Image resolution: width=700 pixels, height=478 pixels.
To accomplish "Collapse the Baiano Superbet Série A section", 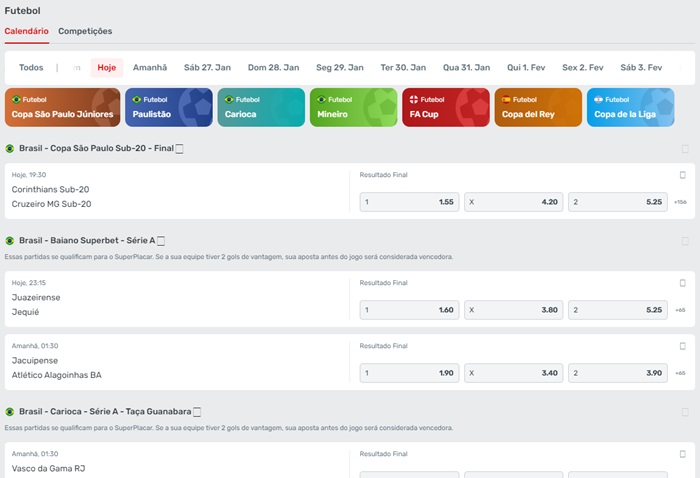I will coord(685,241).
